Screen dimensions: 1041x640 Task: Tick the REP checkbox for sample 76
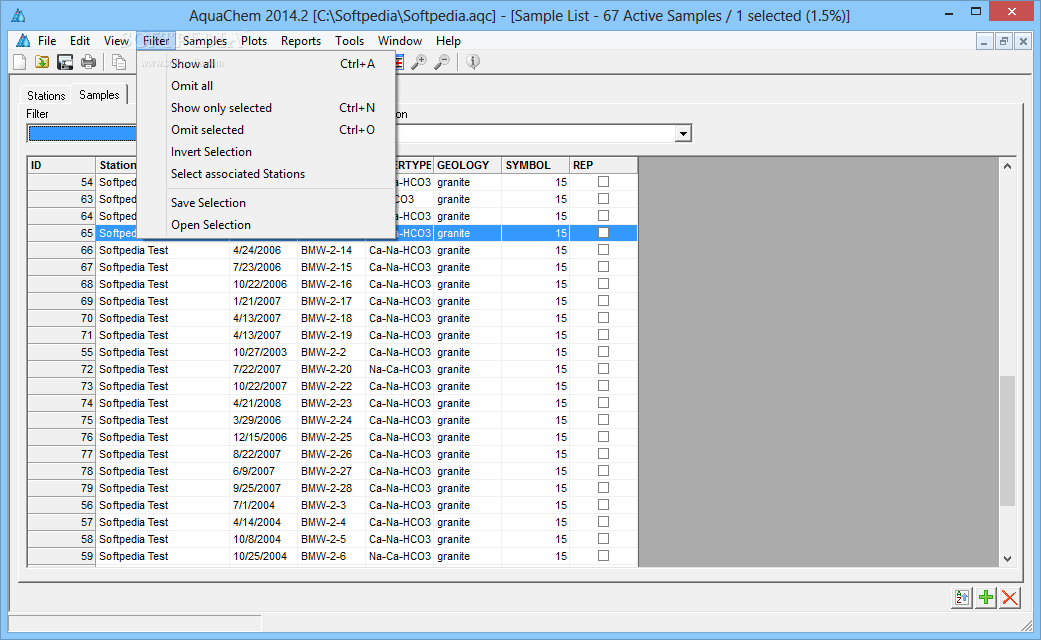point(603,437)
